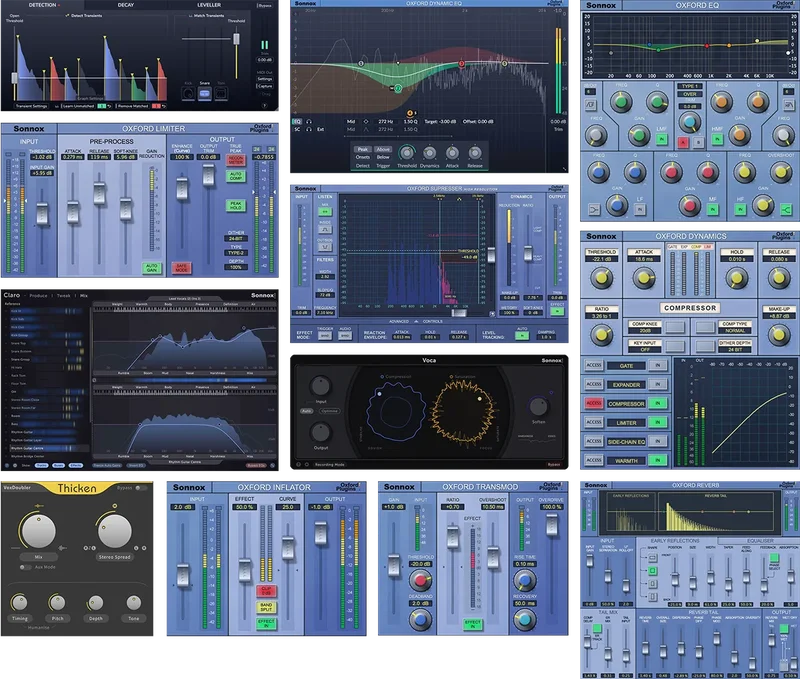Viewport: 800px width, 679px height.
Task: Switch to Mix view in Claro
Action: pos(84,295)
